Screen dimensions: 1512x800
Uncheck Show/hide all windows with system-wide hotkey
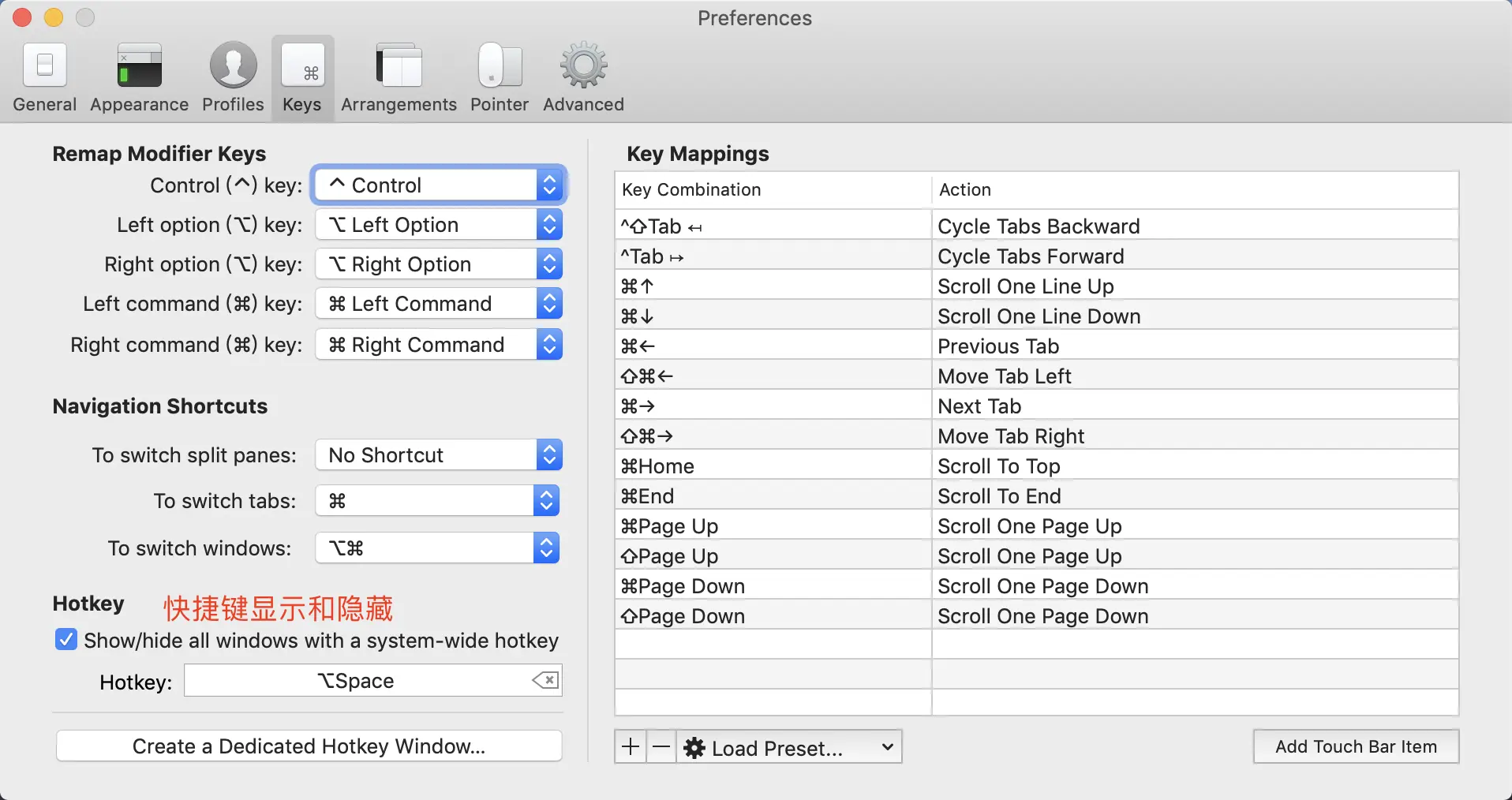tap(66, 640)
